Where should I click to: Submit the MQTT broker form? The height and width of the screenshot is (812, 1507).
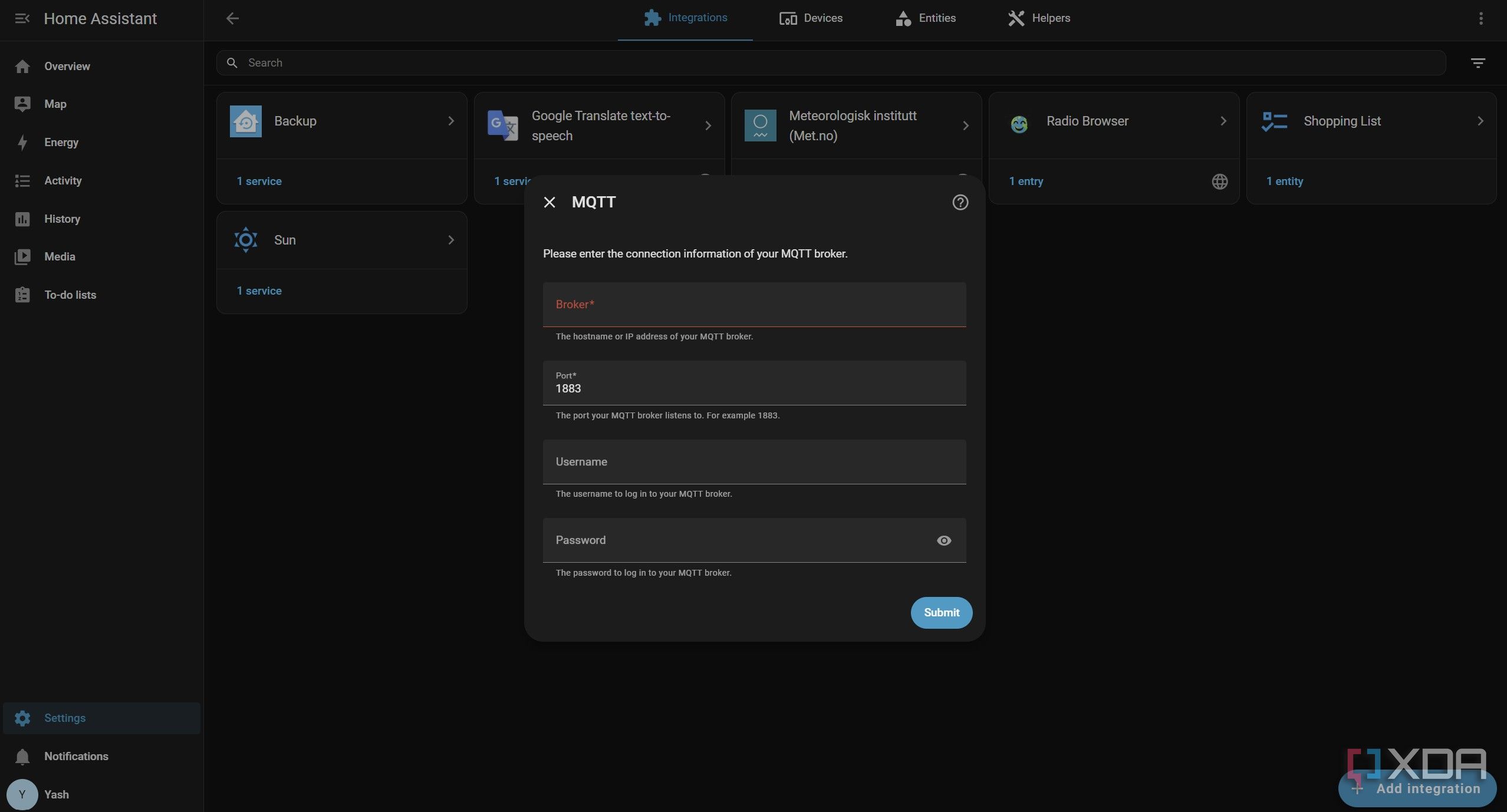(x=941, y=613)
